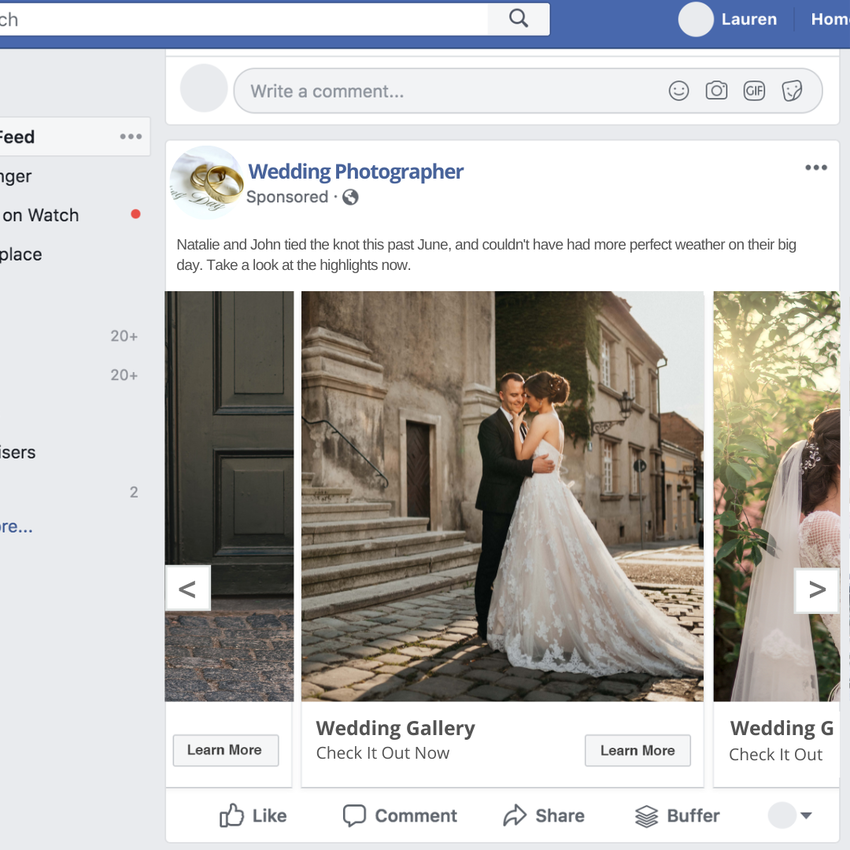Post a sticker in the comment
Viewport: 850px width, 850px height.
792,91
